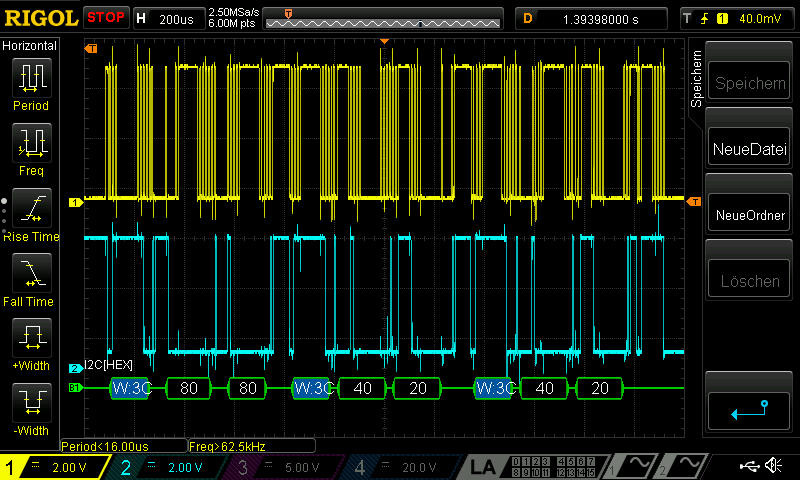Select the Period measurement icon
Image resolution: width=800 pixels, height=480 pixels.
pos(30,78)
